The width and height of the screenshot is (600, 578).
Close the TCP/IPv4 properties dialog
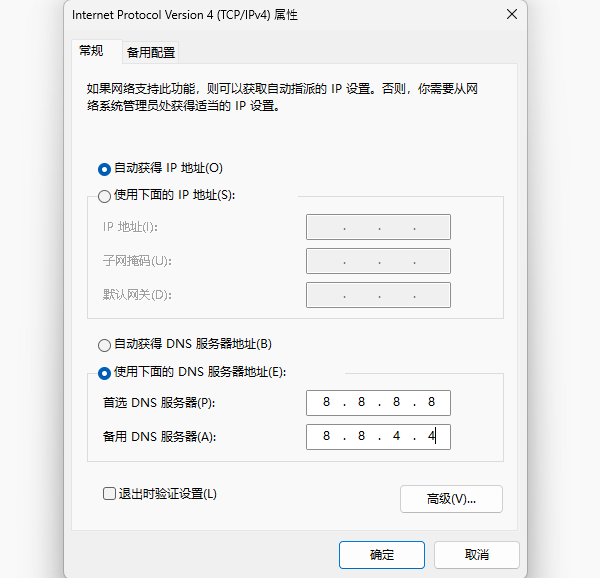coord(512,15)
